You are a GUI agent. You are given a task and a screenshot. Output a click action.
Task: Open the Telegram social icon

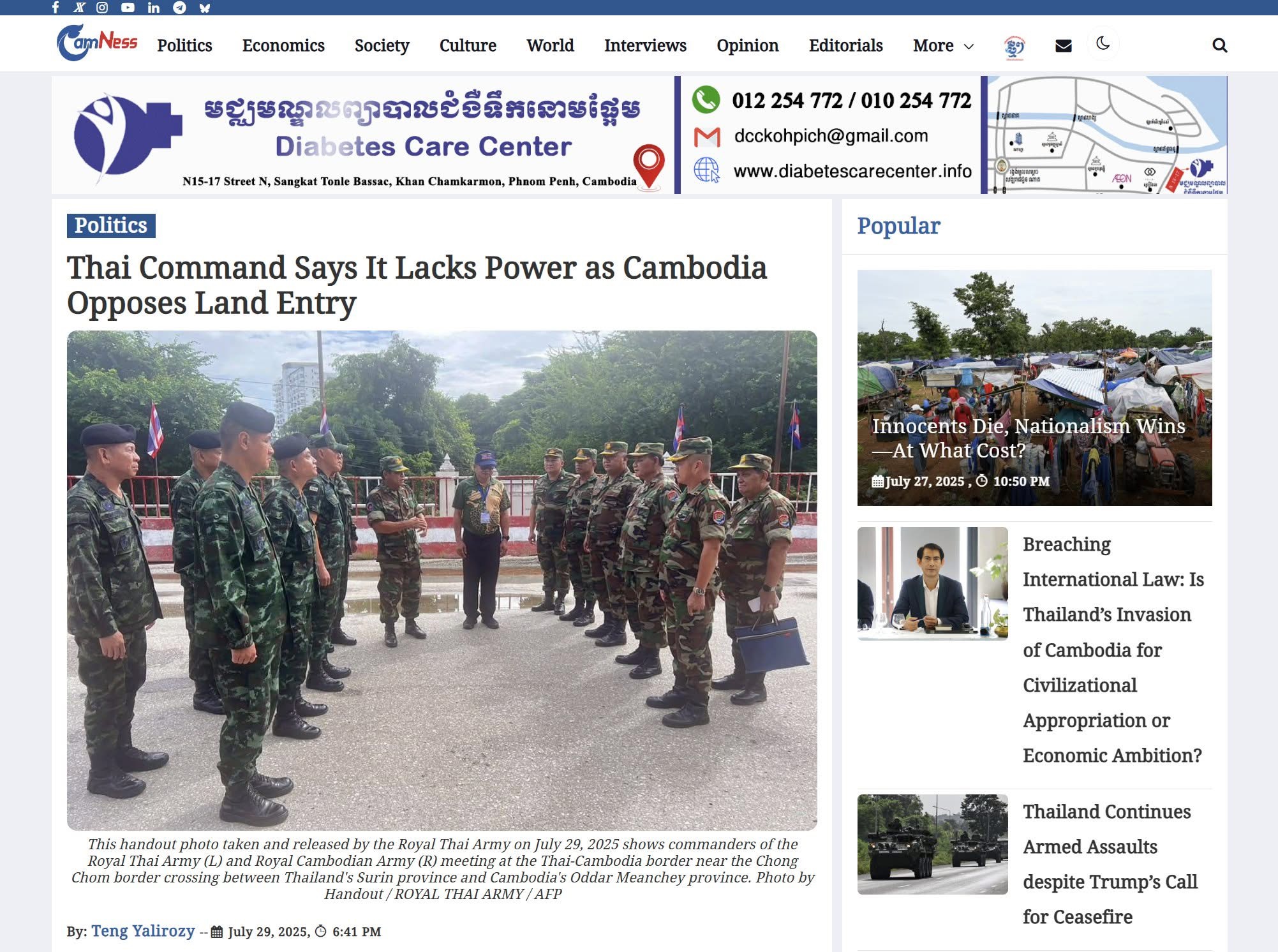click(180, 8)
